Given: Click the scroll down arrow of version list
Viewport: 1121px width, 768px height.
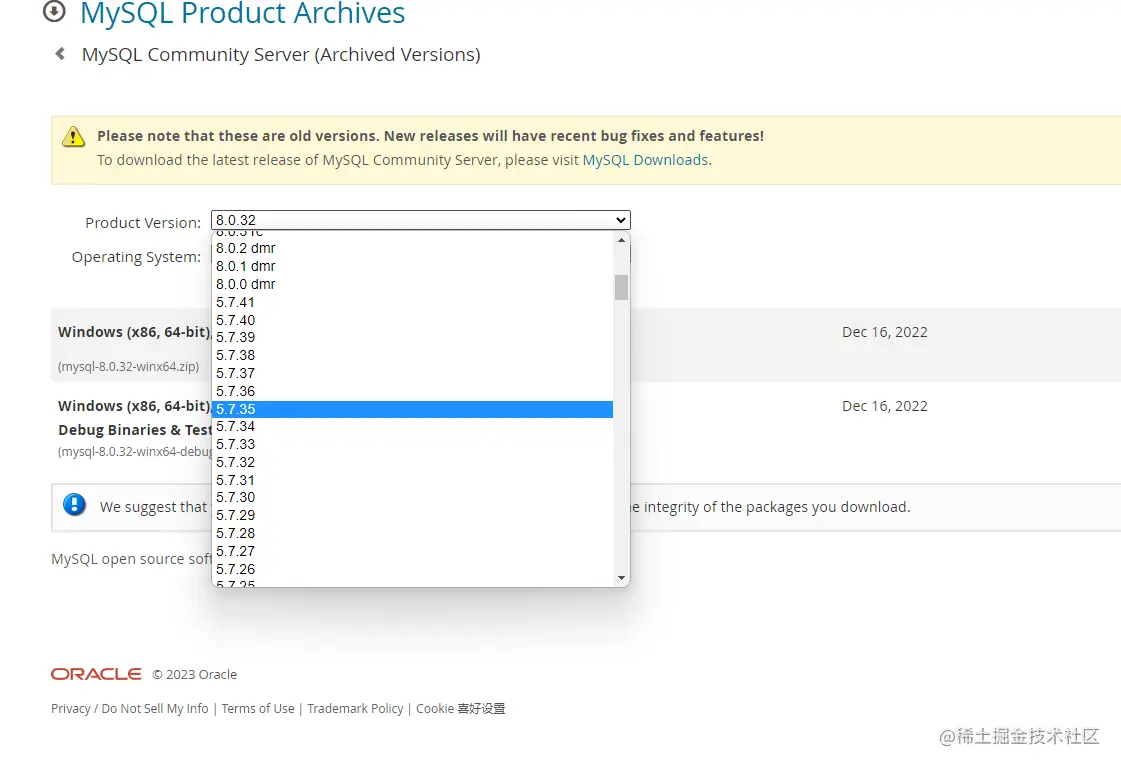Looking at the screenshot, I should (621, 578).
